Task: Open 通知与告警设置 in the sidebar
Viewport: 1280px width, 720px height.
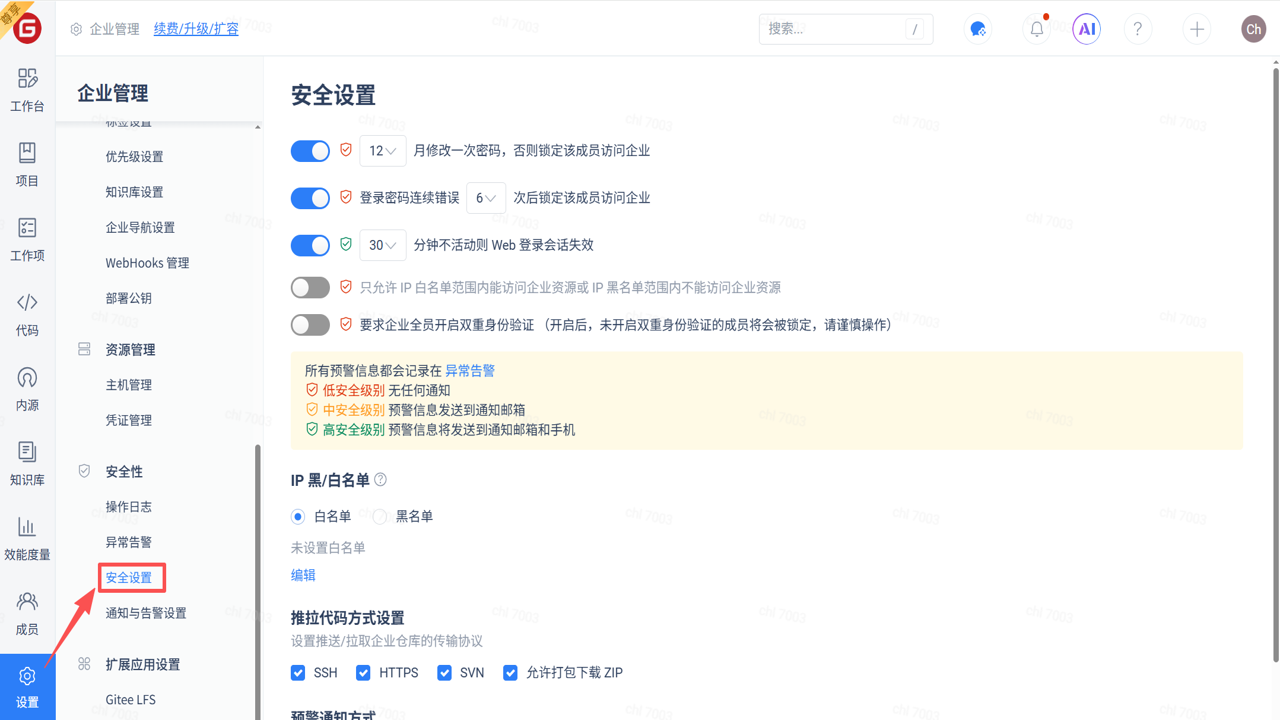Action: (146, 613)
